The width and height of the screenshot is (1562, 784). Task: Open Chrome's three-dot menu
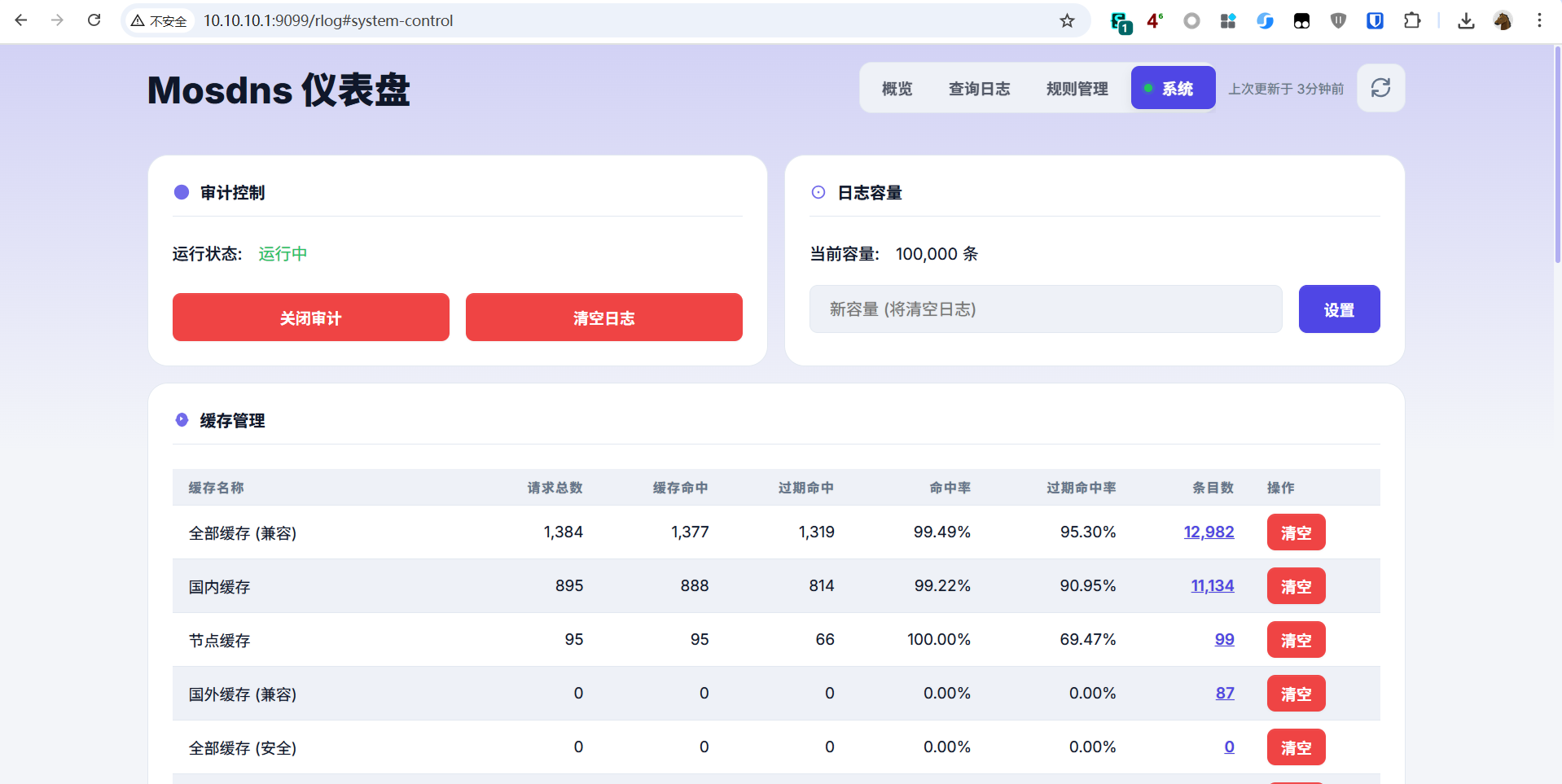pos(1540,20)
